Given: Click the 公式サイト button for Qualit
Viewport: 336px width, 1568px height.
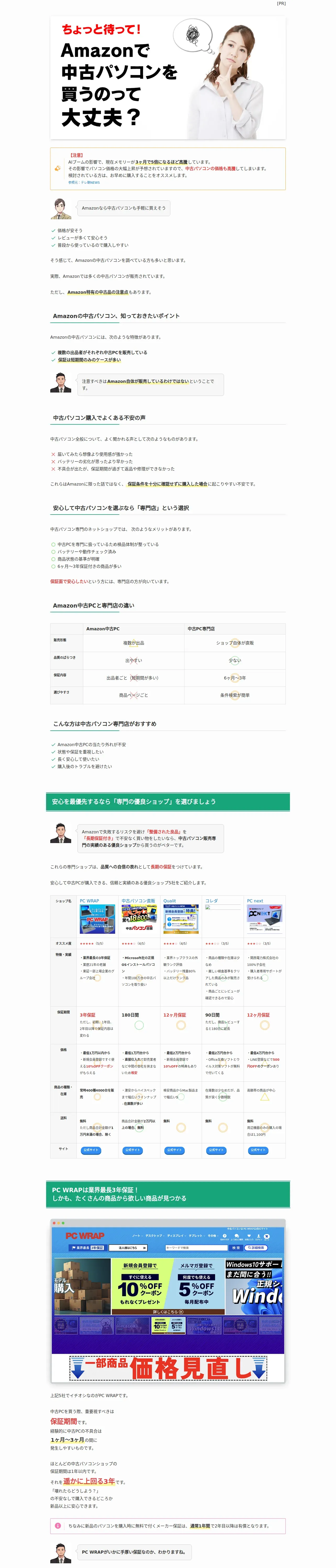Looking at the screenshot, I should coord(174,1150).
